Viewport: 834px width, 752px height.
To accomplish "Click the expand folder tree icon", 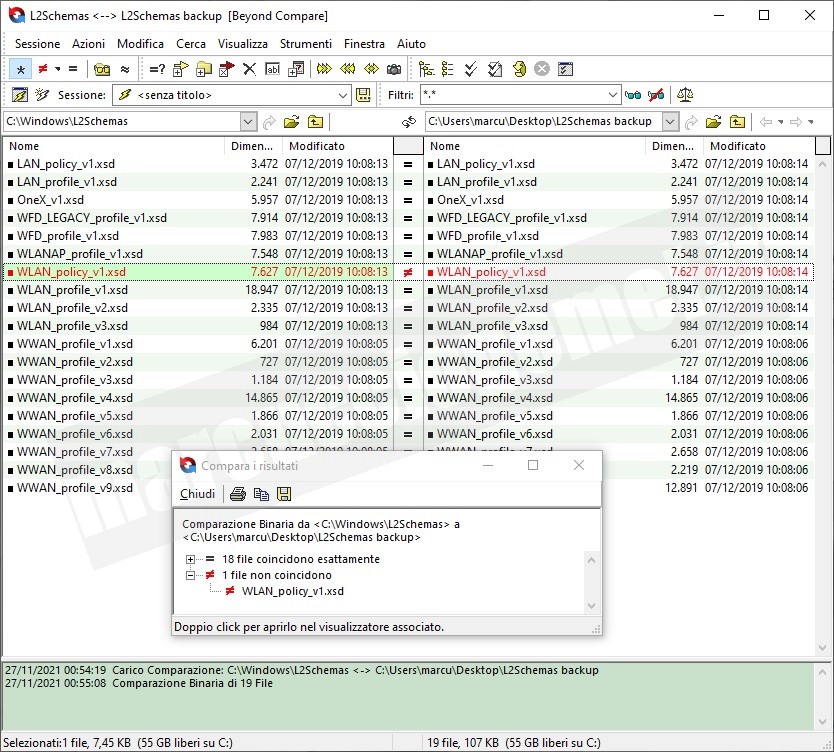I will click(426, 69).
